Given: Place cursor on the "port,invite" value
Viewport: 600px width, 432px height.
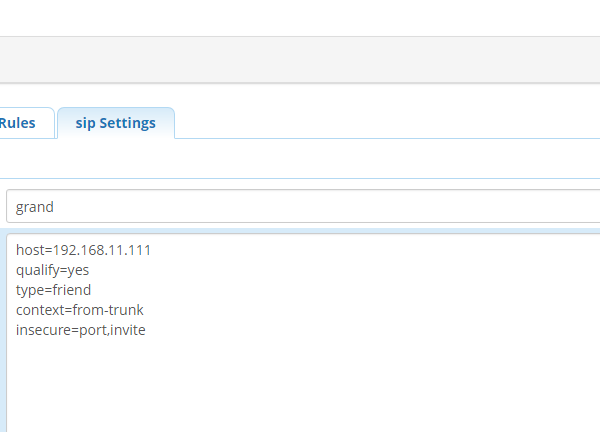Looking at the screenshot, I should point(112,330).
